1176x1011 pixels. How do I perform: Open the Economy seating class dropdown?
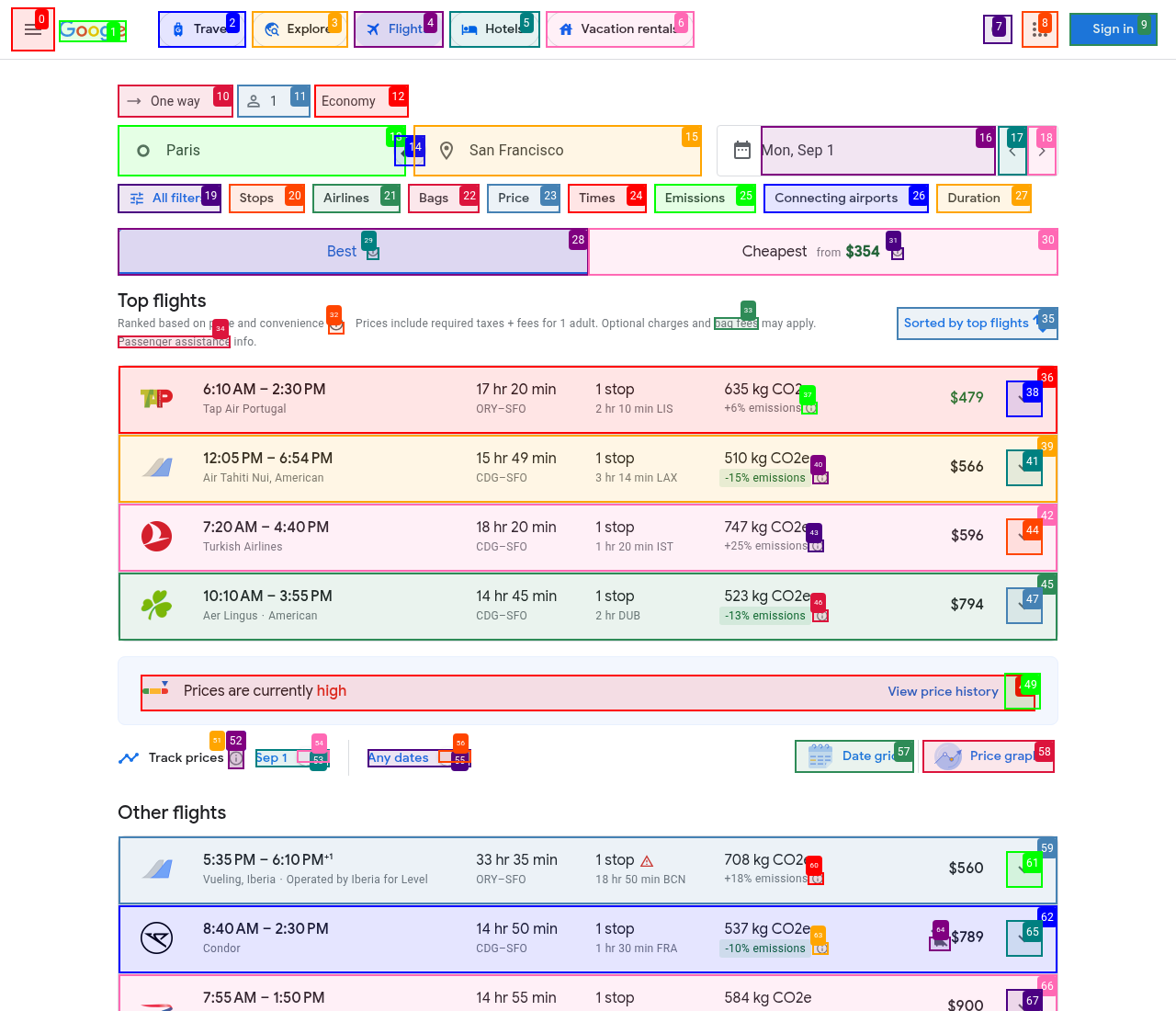click(x=361, y=101)
